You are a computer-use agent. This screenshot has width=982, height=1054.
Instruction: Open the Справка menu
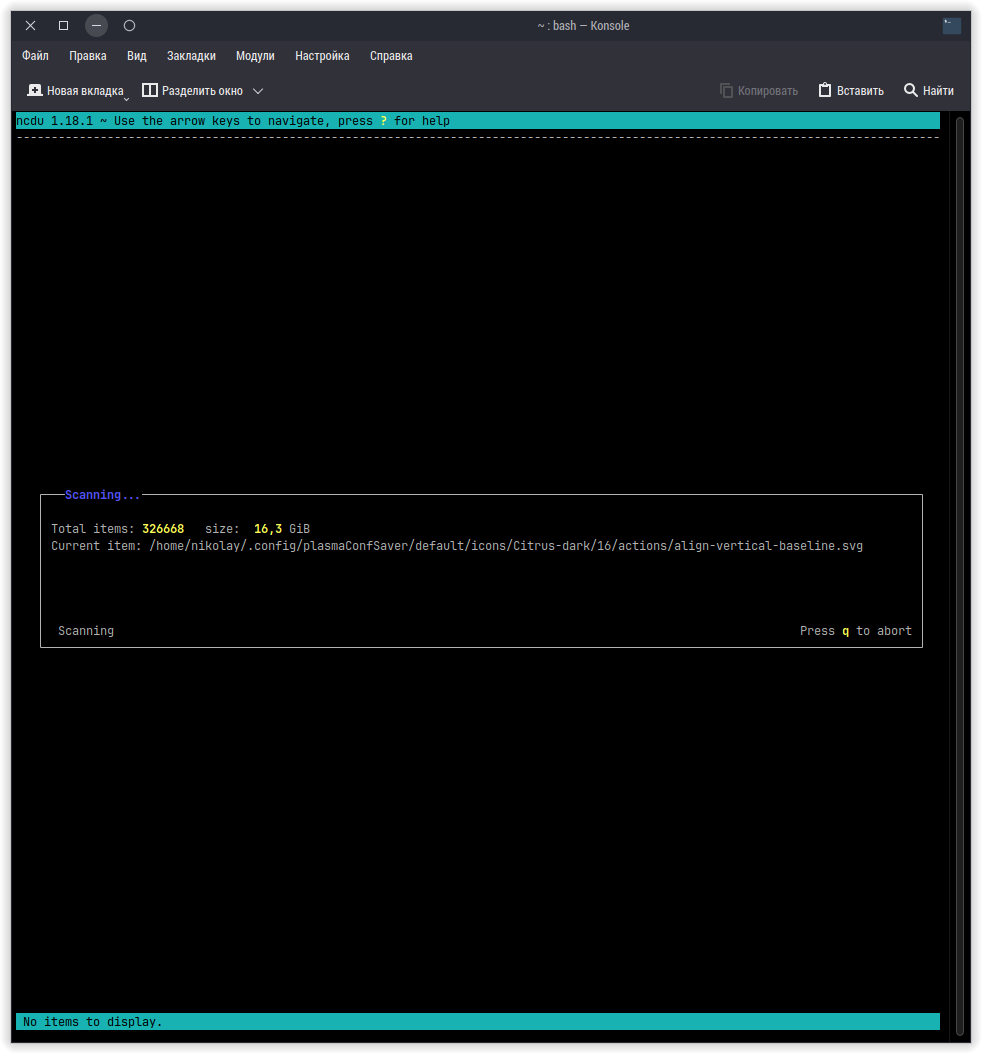point(391,56)
